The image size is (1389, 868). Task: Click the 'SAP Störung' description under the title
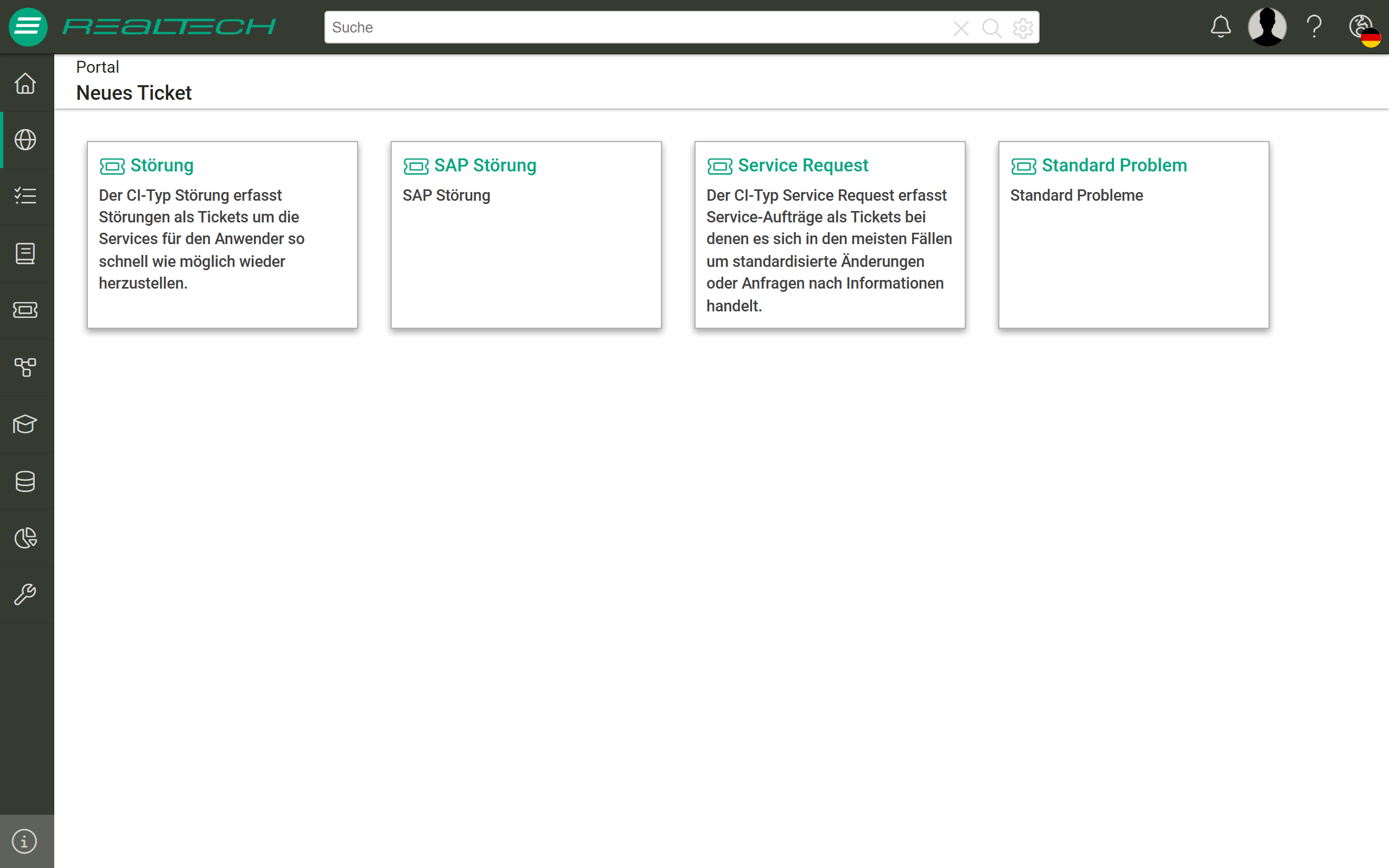[x=446, y=196]
